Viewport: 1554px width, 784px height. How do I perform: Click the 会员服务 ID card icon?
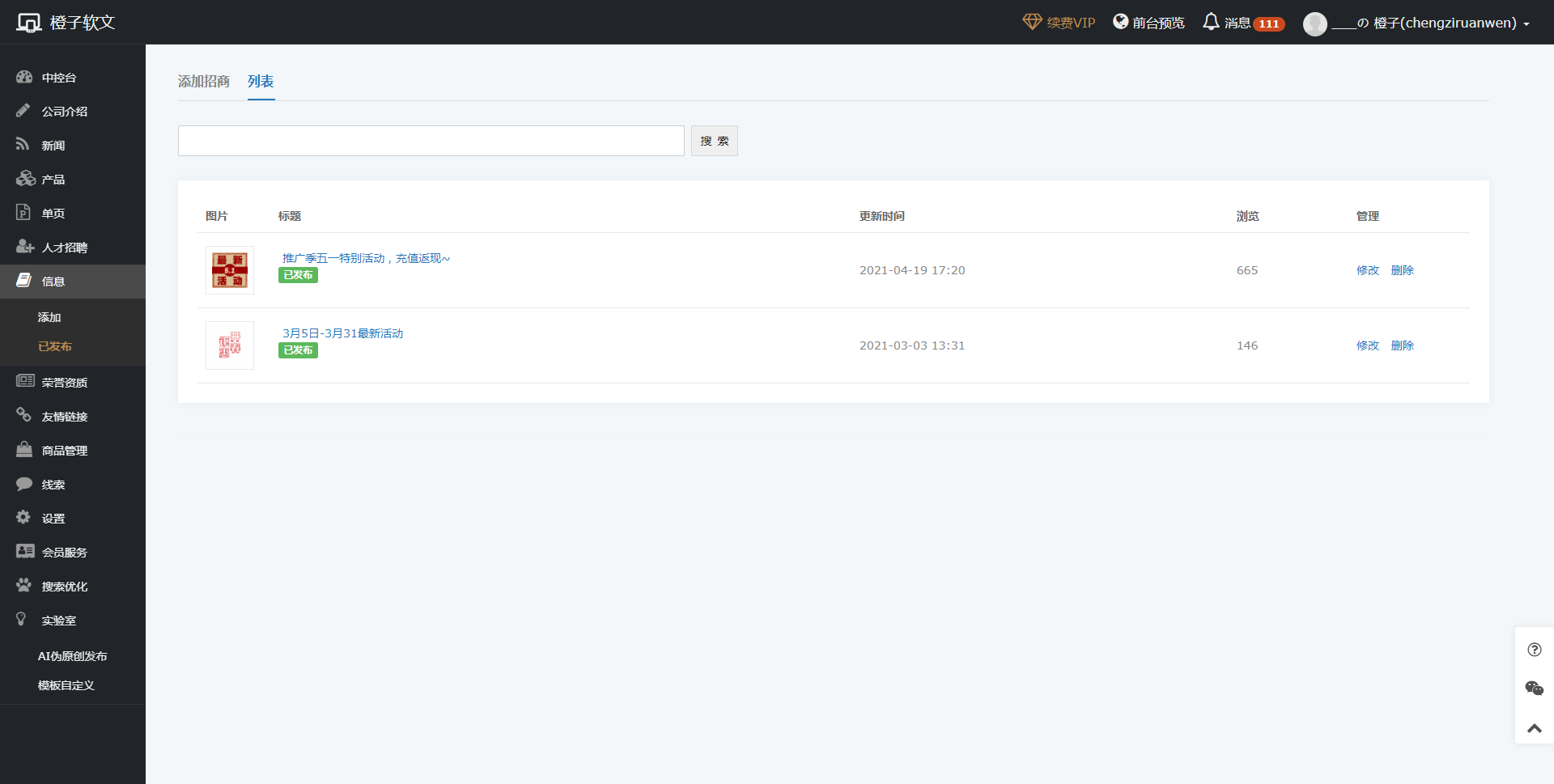(x=25, y=551)
